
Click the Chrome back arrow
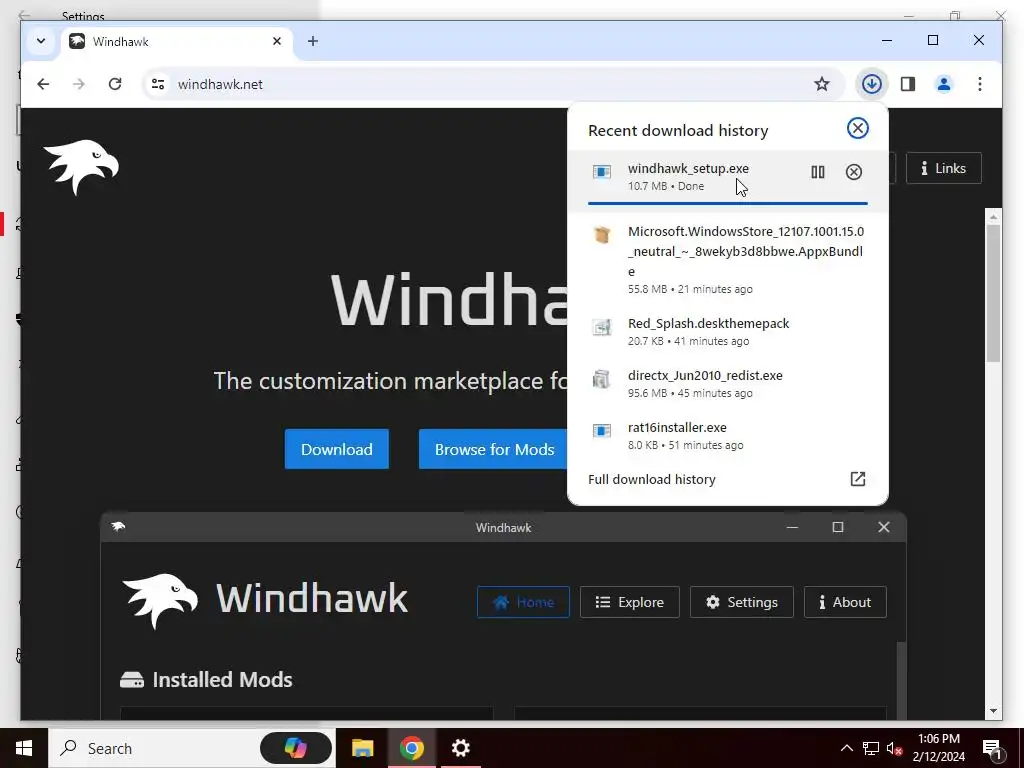(43, 84)
